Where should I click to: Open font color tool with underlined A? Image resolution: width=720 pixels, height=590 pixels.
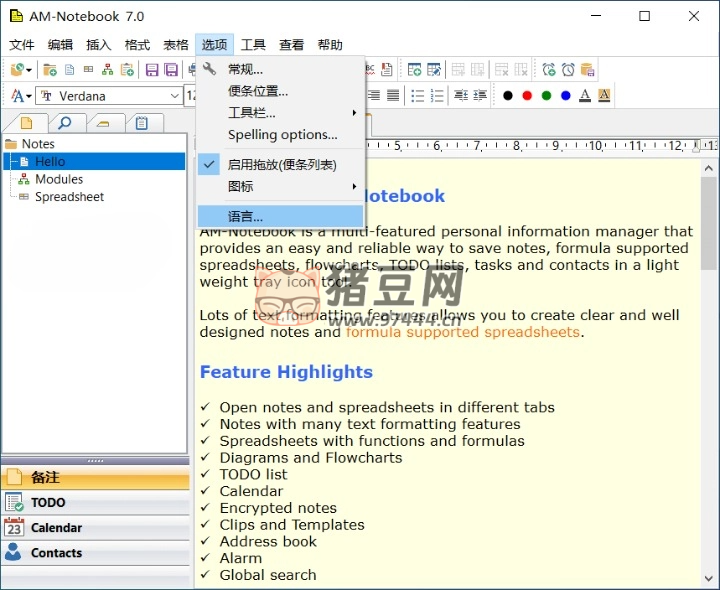[585, 96]
